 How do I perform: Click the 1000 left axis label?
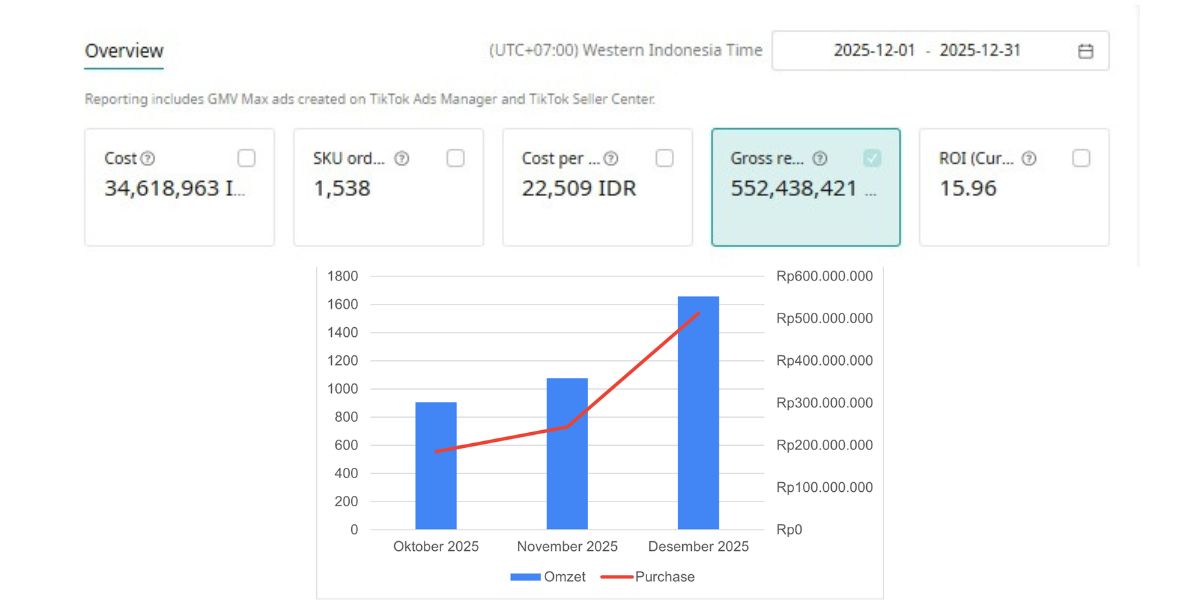(343, 389)
